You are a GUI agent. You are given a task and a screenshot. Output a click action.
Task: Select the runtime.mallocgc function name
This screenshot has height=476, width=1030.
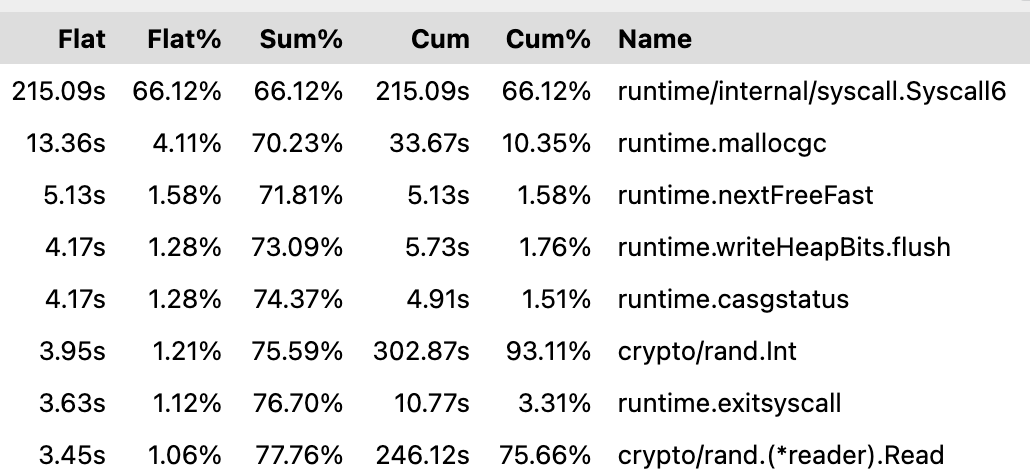click(x=722, y=143)
